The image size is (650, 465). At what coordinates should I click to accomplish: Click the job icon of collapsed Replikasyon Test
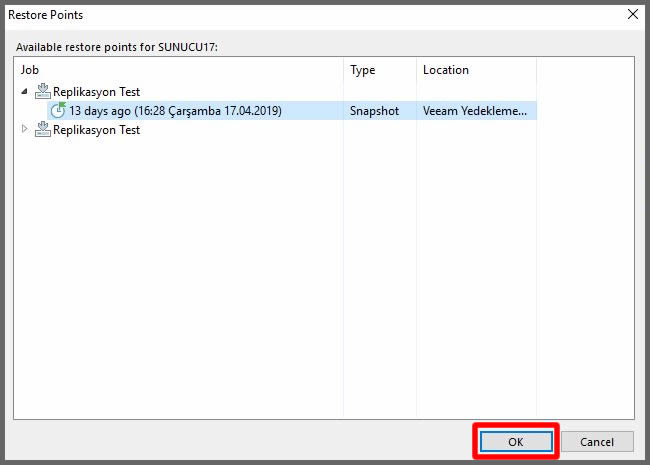42,130
